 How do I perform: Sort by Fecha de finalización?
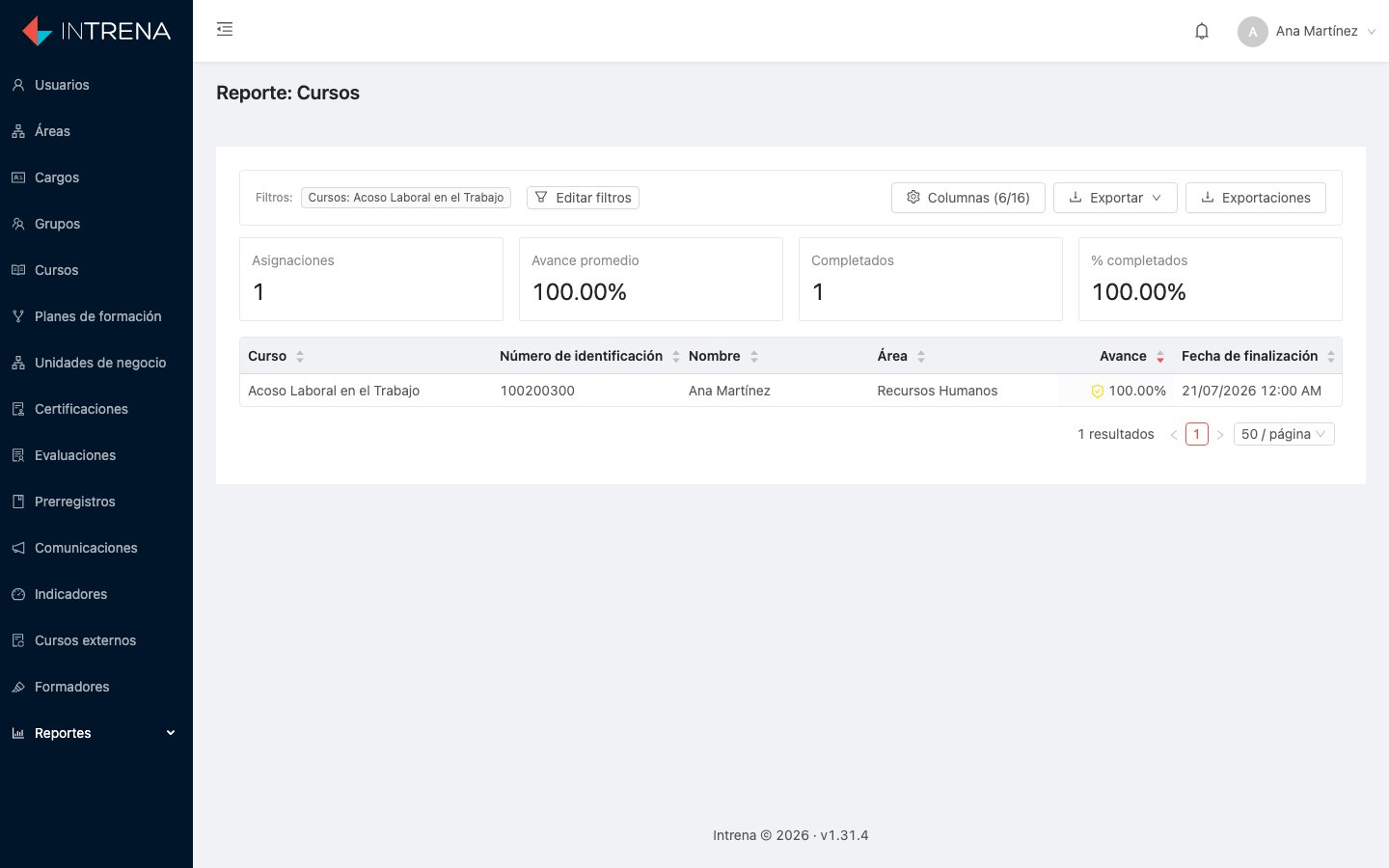[1258, 356]
